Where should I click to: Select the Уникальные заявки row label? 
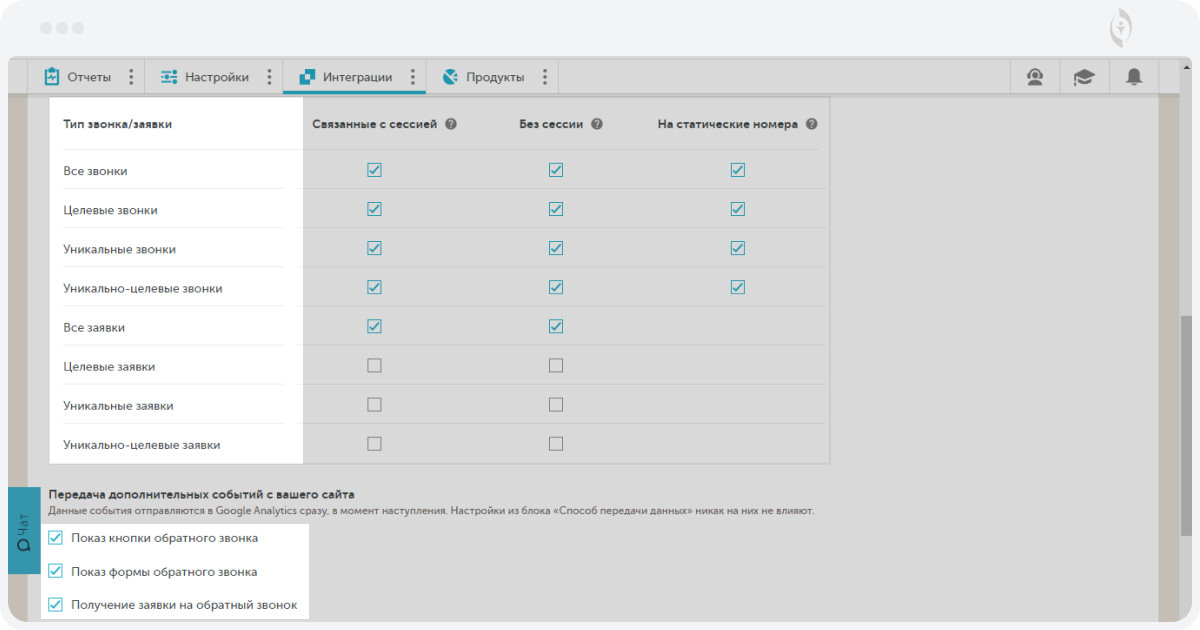pos(118,406)
